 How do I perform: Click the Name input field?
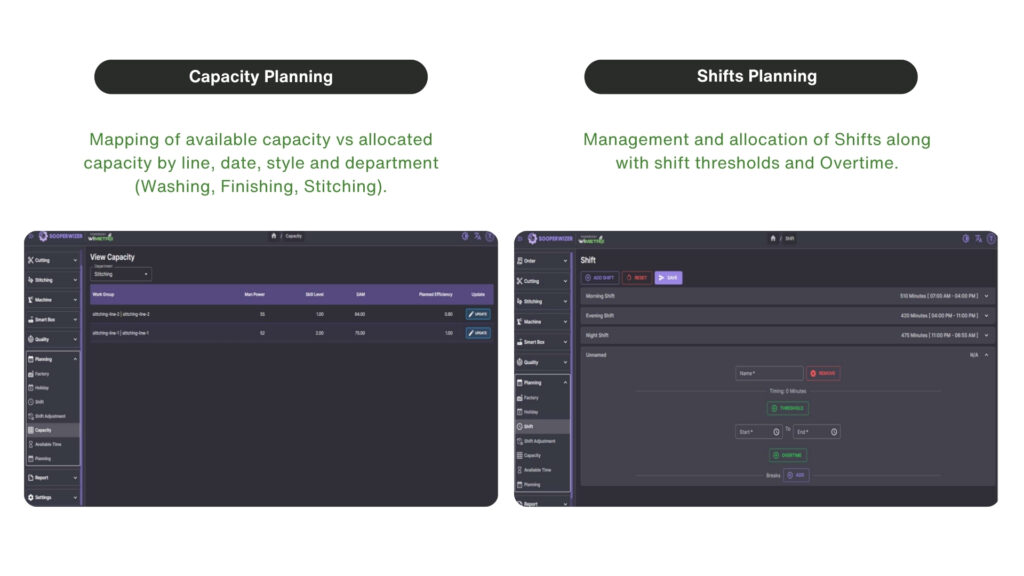click(768, 371)
